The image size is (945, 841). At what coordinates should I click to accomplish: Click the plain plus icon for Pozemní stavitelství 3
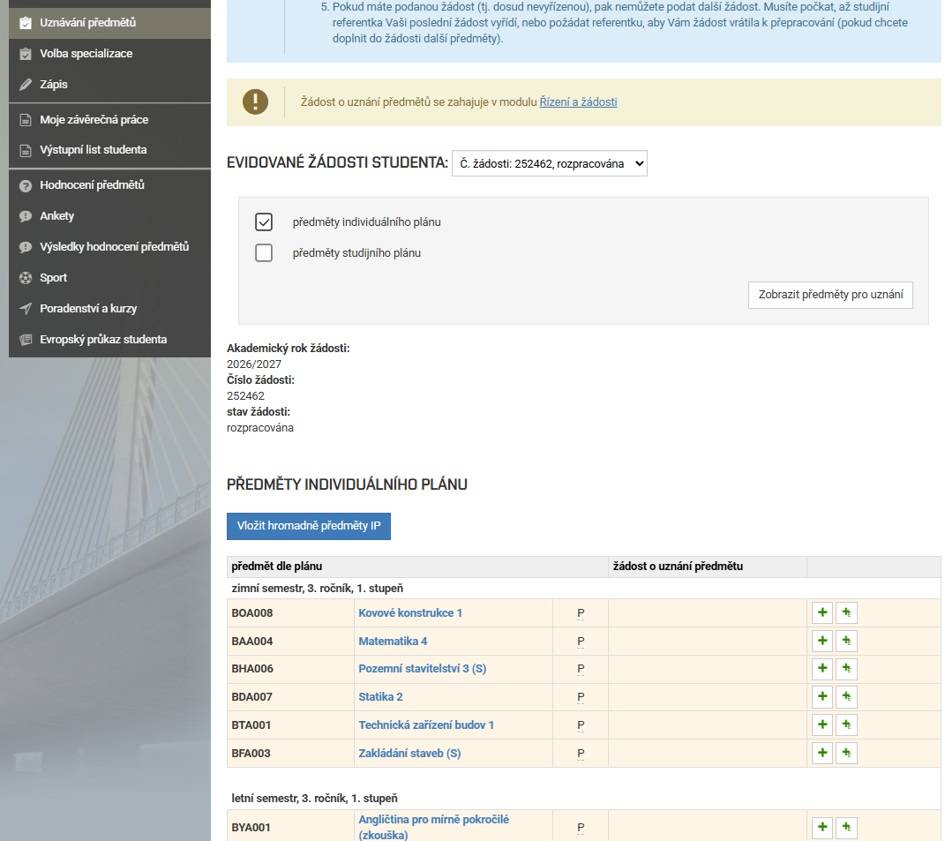coord(822,668)
